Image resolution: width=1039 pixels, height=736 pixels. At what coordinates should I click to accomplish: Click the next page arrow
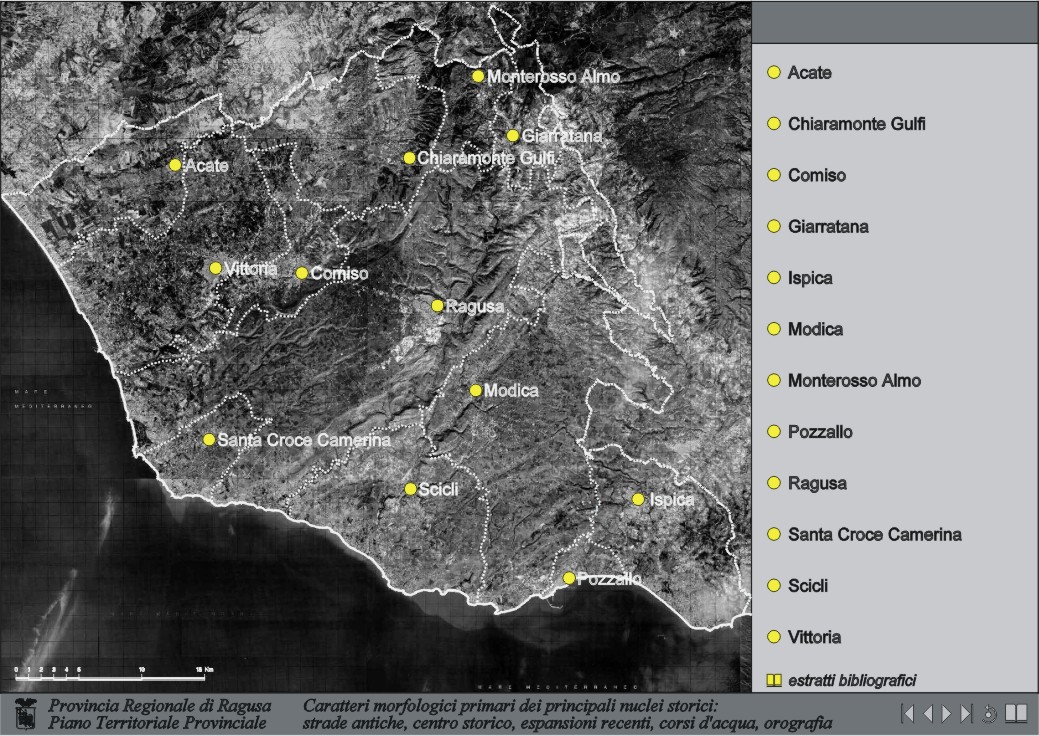(946, 713)
